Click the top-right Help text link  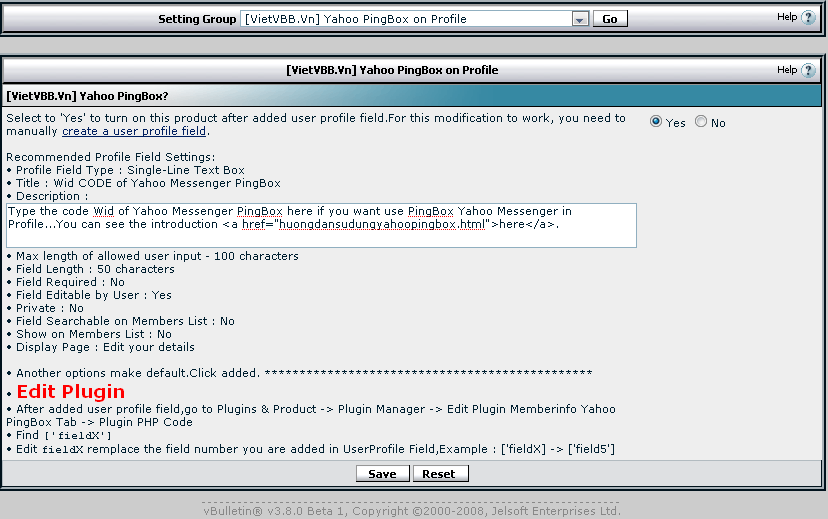click(x=787, y=17)
